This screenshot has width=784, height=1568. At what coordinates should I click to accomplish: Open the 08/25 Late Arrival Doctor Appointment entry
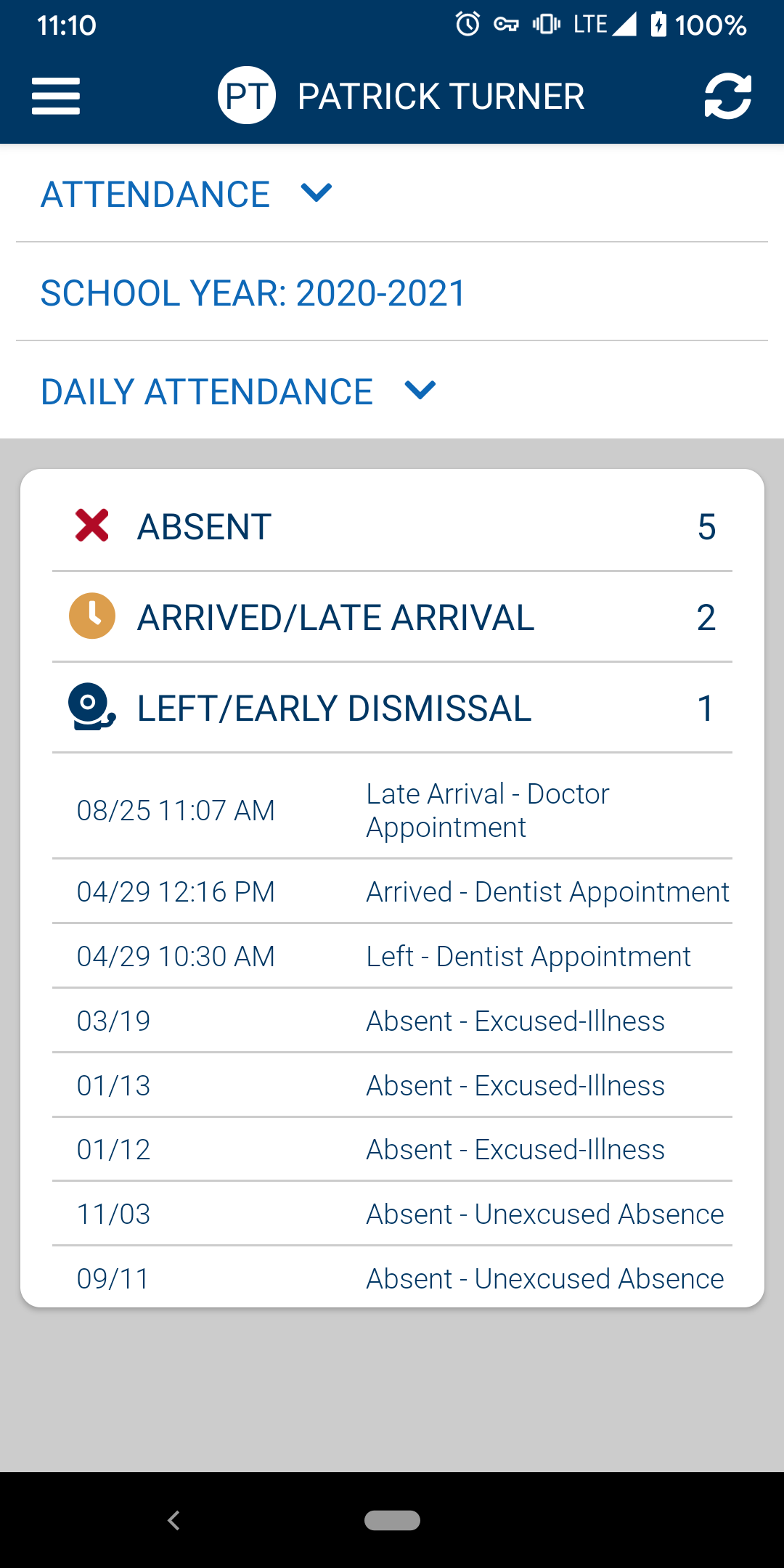point(392,810)
